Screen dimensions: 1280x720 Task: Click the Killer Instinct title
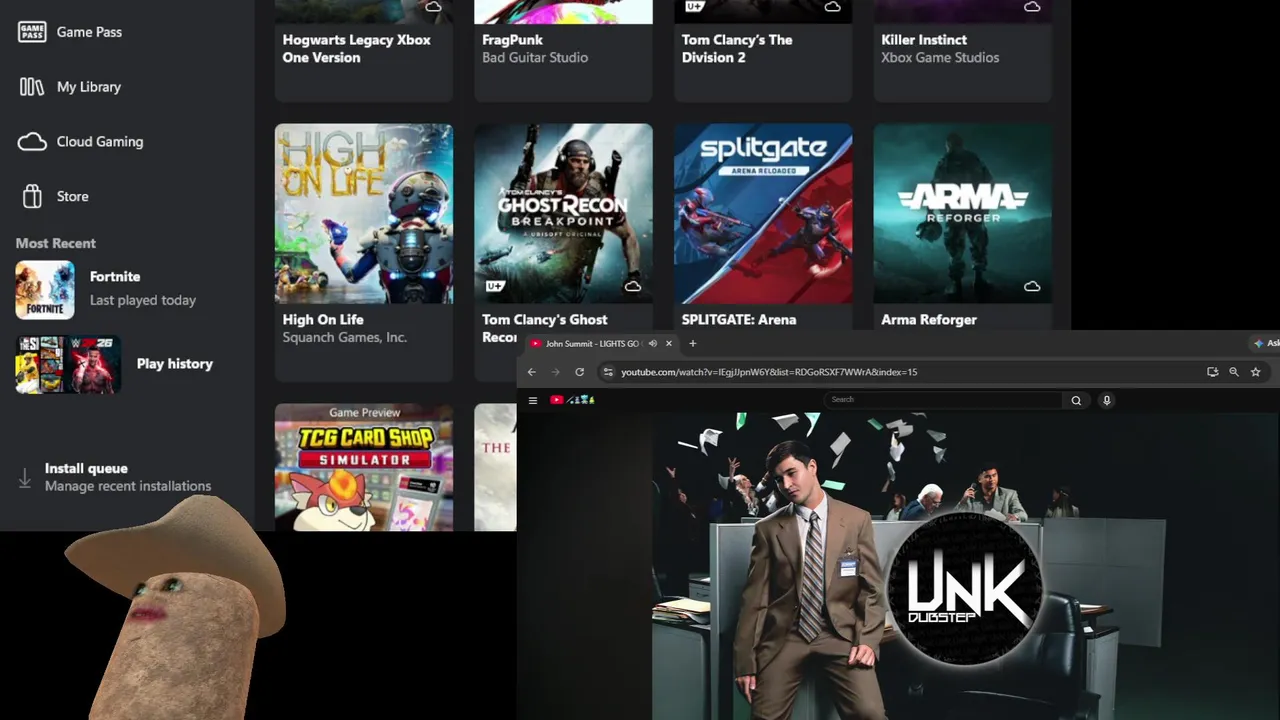(x=924, y=40)
